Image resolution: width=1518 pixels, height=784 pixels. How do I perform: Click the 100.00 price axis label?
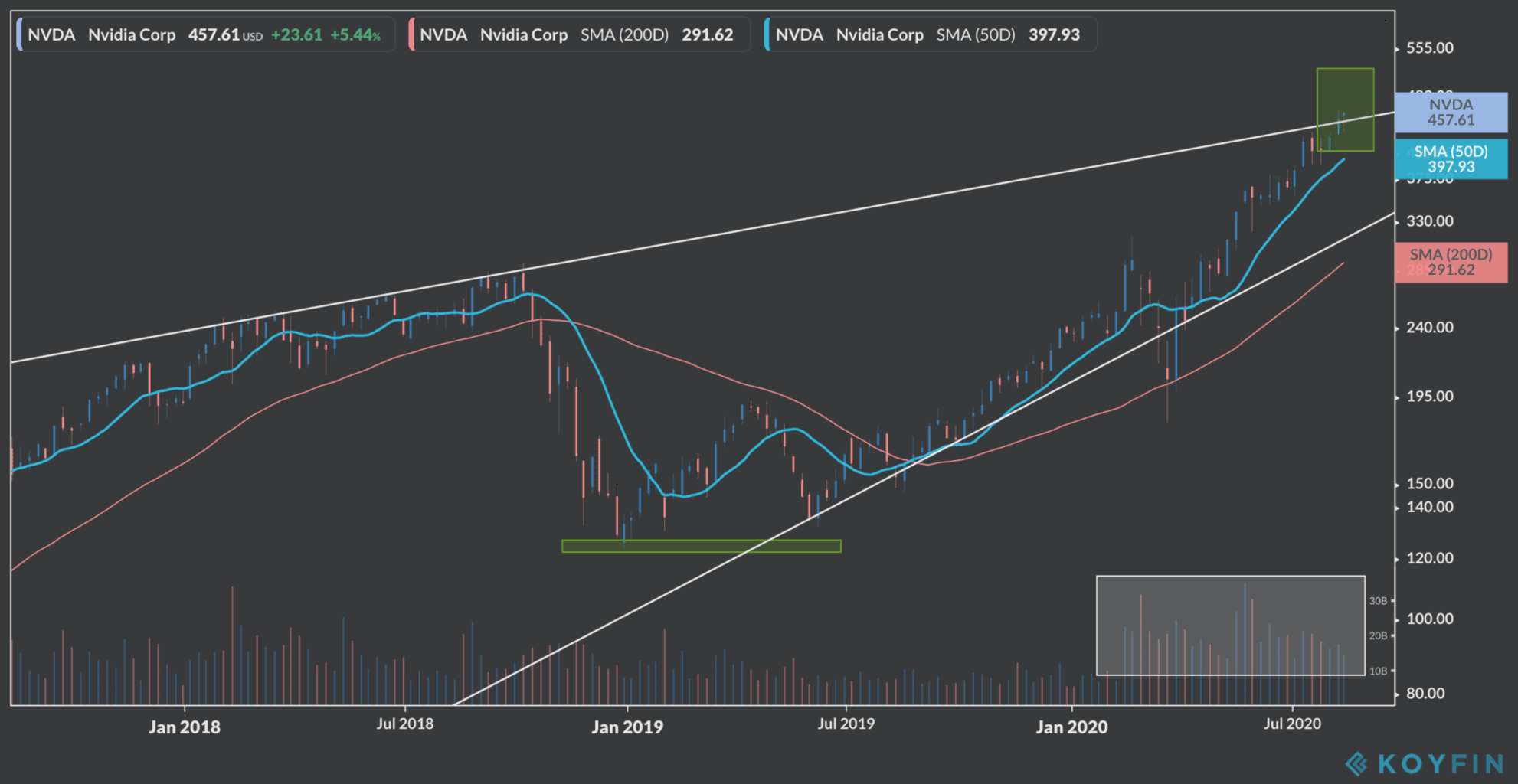point(1429,619)
